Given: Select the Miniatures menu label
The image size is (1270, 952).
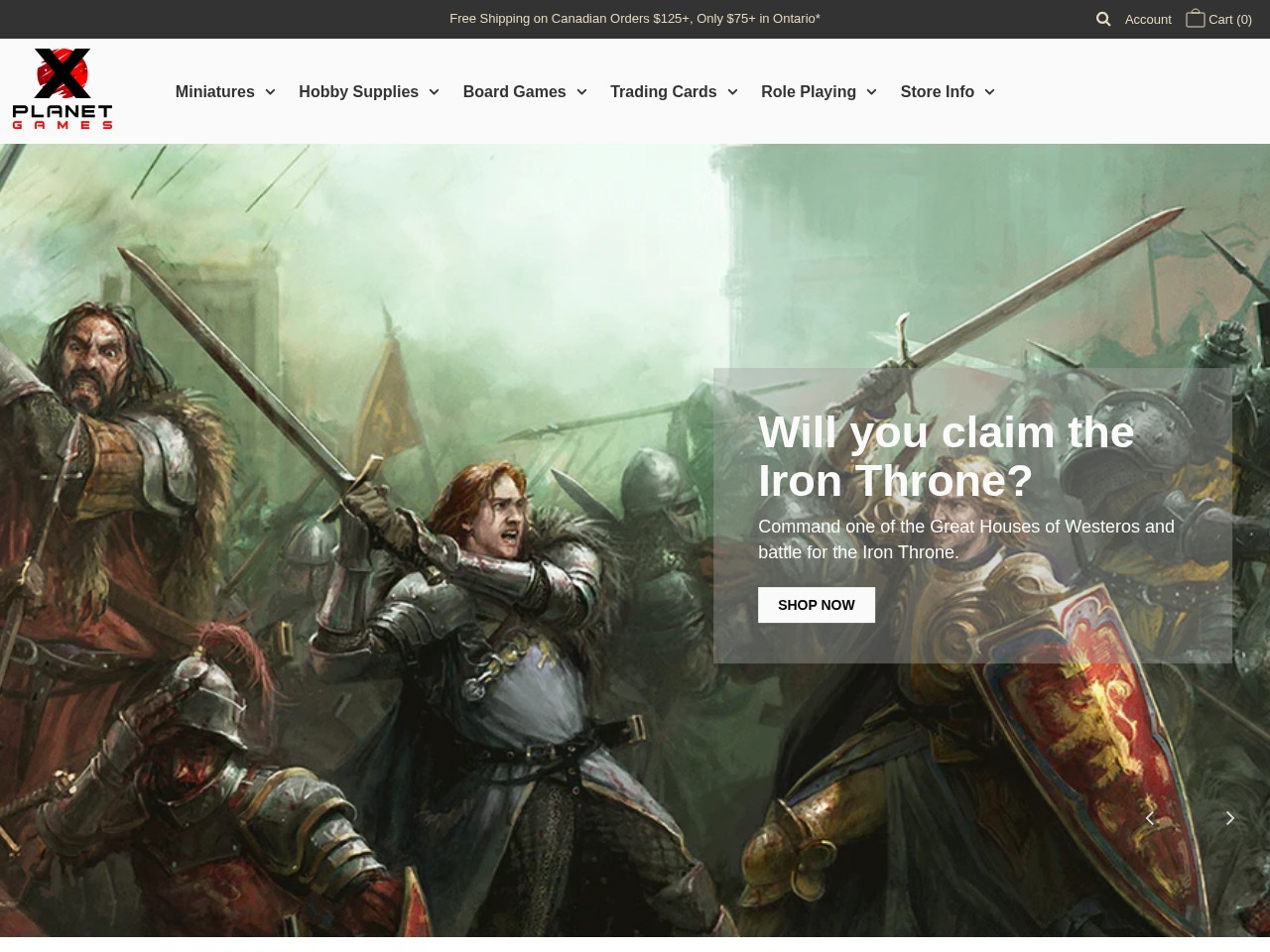Looking at the screenshot, I should 214,91.
